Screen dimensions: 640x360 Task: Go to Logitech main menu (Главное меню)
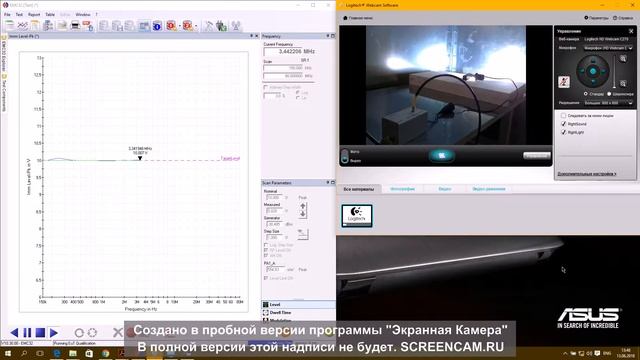point(358,18)
